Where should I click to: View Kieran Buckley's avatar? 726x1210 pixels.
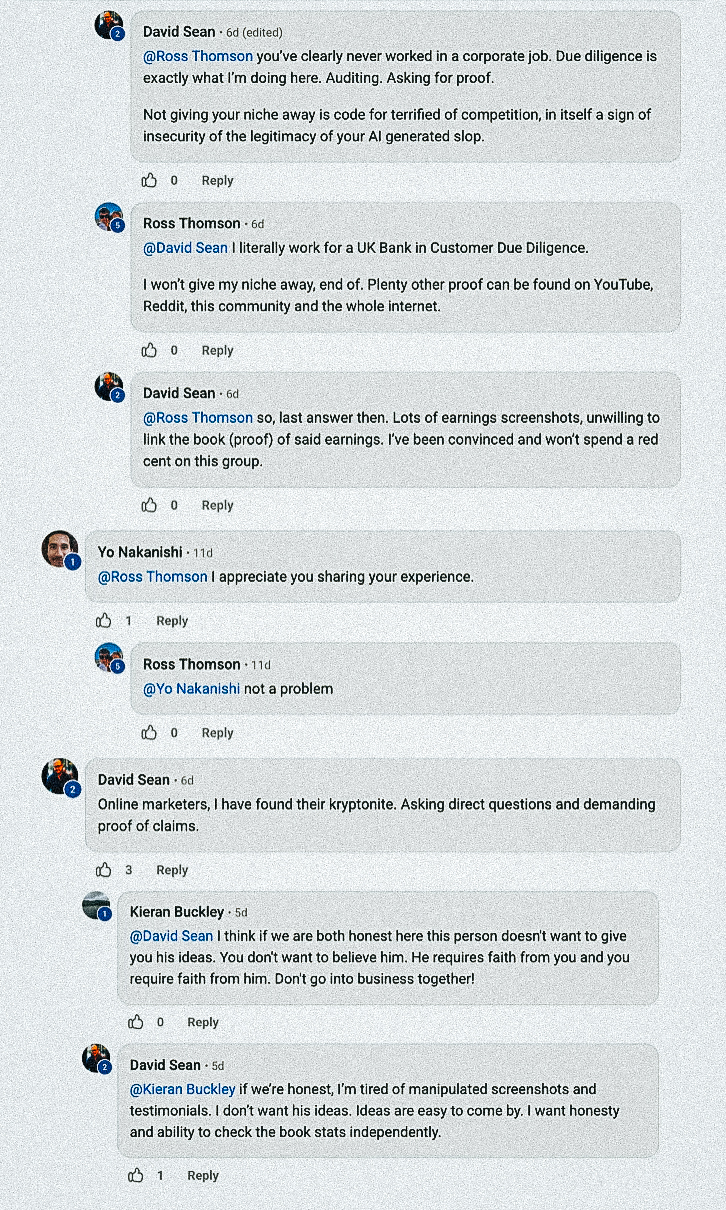(x=96, y=906)
